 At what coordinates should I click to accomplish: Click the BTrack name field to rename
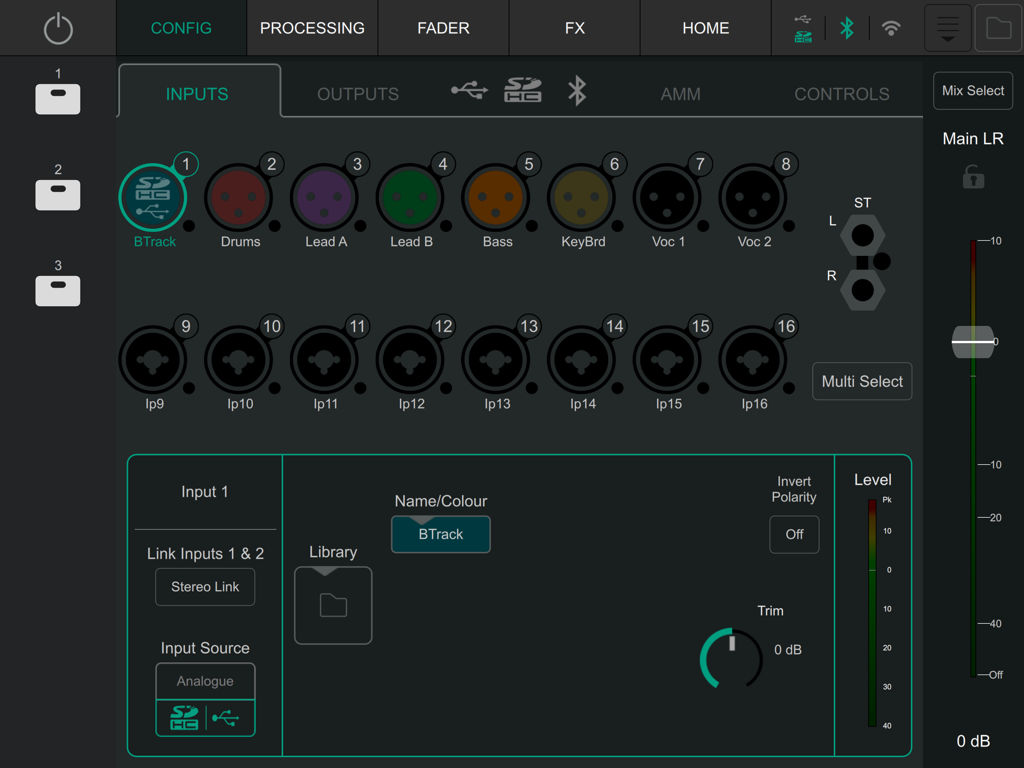tap(440, 534)
